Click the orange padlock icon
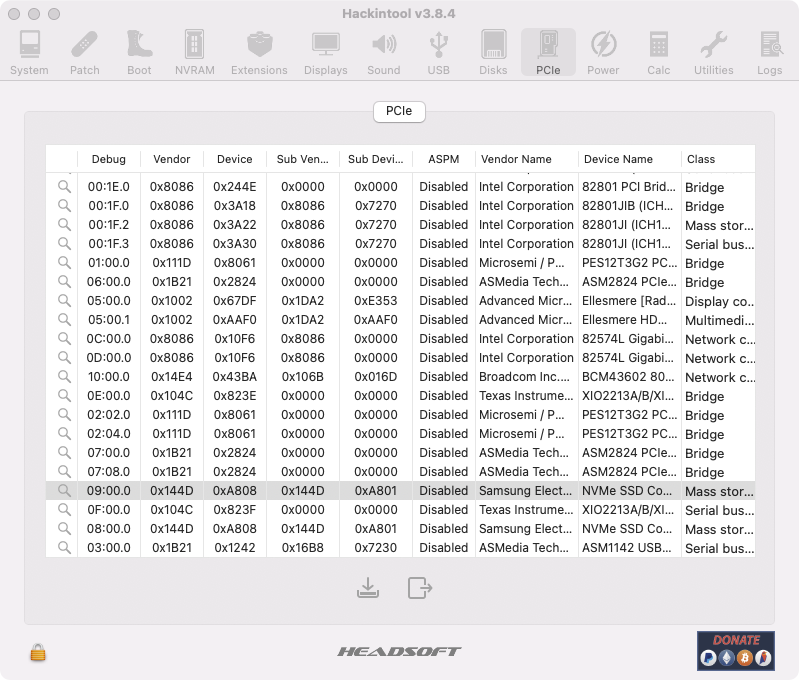Image resolution: width=799 pixels, height=680 pixels. click(x=38, y=652)
